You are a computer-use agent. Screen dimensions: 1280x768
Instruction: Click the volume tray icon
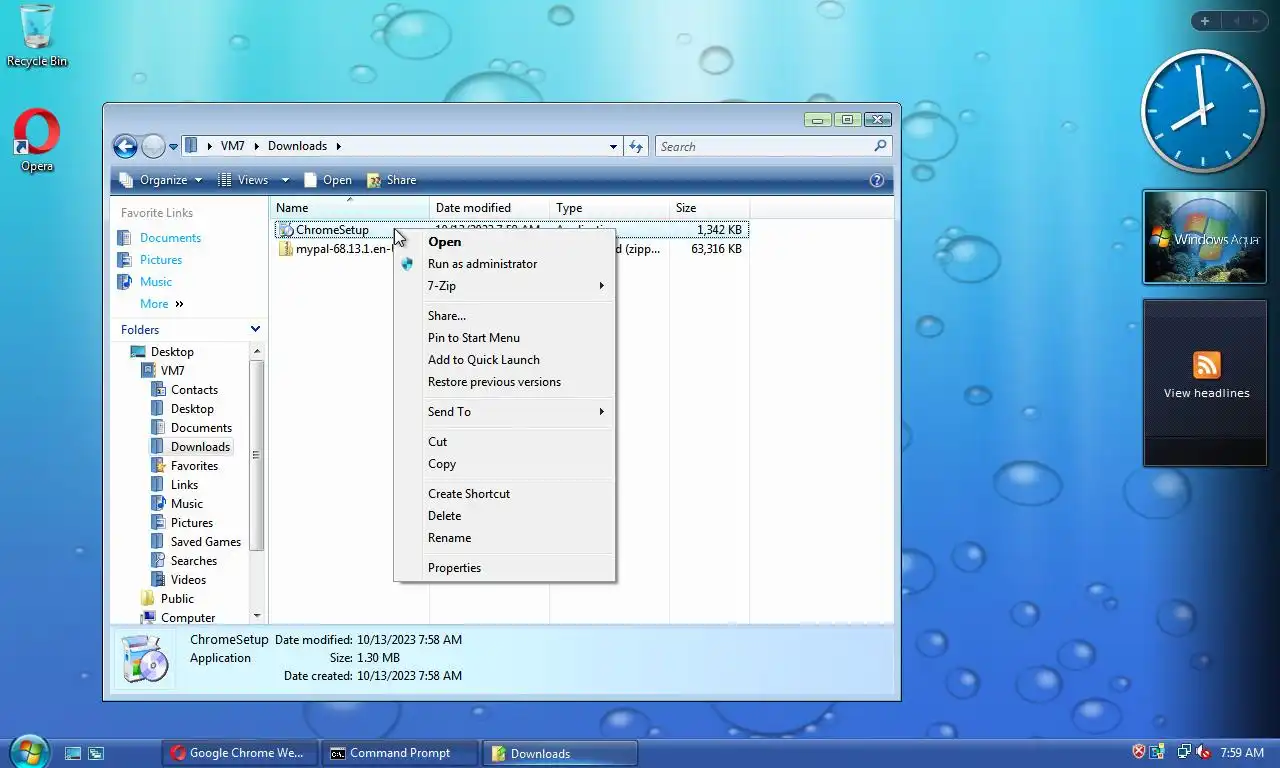tap(1203, 752)
